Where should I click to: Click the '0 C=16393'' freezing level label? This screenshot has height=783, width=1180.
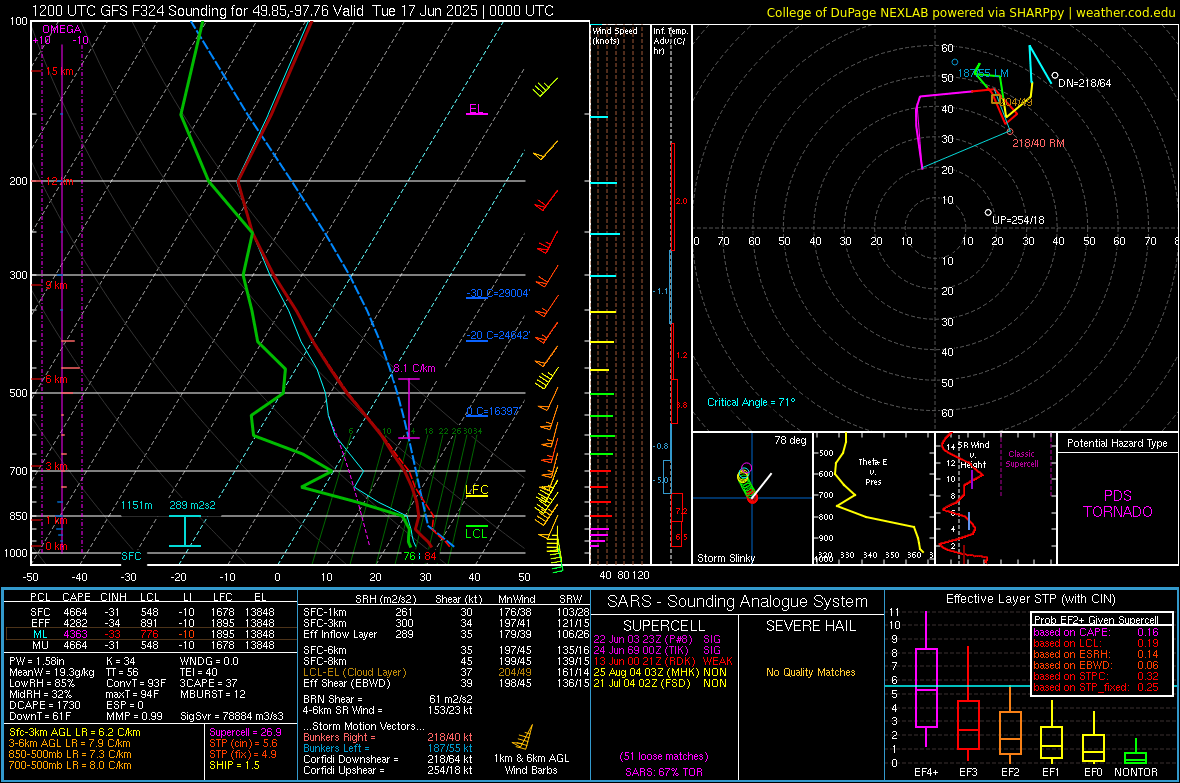click(x=493, y=411)
